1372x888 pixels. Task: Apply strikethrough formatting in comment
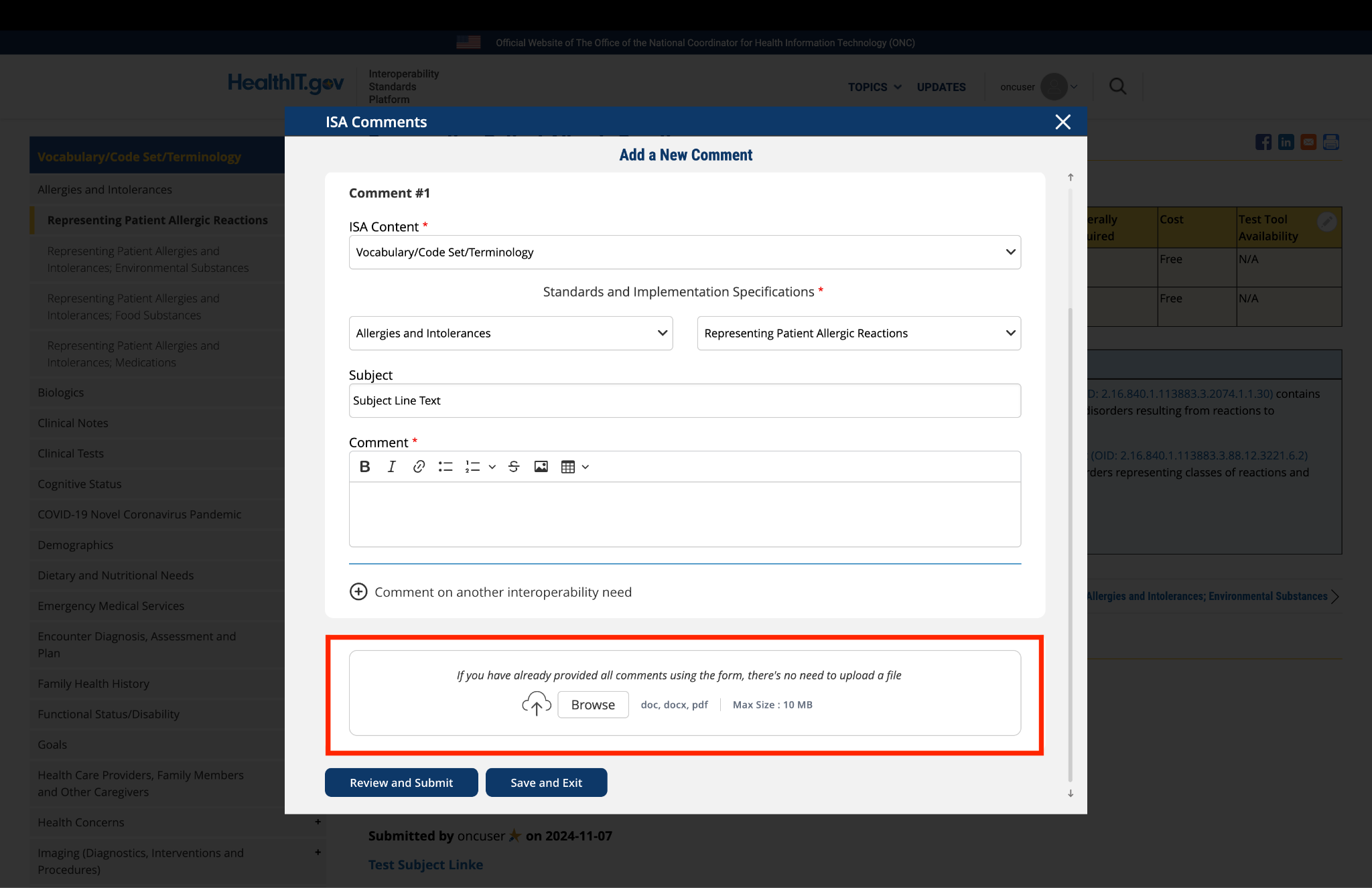click(x=514, y=467)
